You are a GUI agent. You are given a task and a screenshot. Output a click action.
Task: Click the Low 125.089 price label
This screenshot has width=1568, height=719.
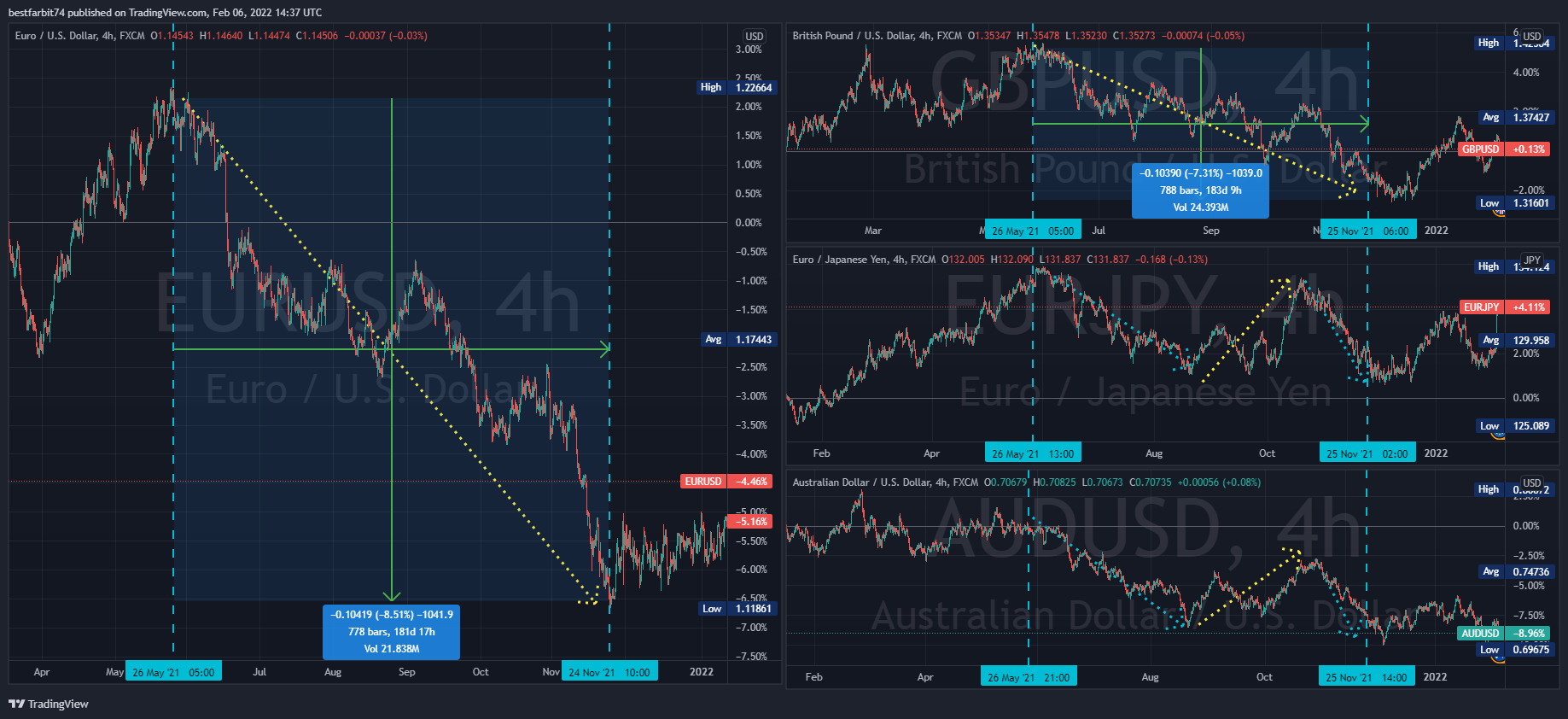pyautogui.click(x=1516, y=426)
